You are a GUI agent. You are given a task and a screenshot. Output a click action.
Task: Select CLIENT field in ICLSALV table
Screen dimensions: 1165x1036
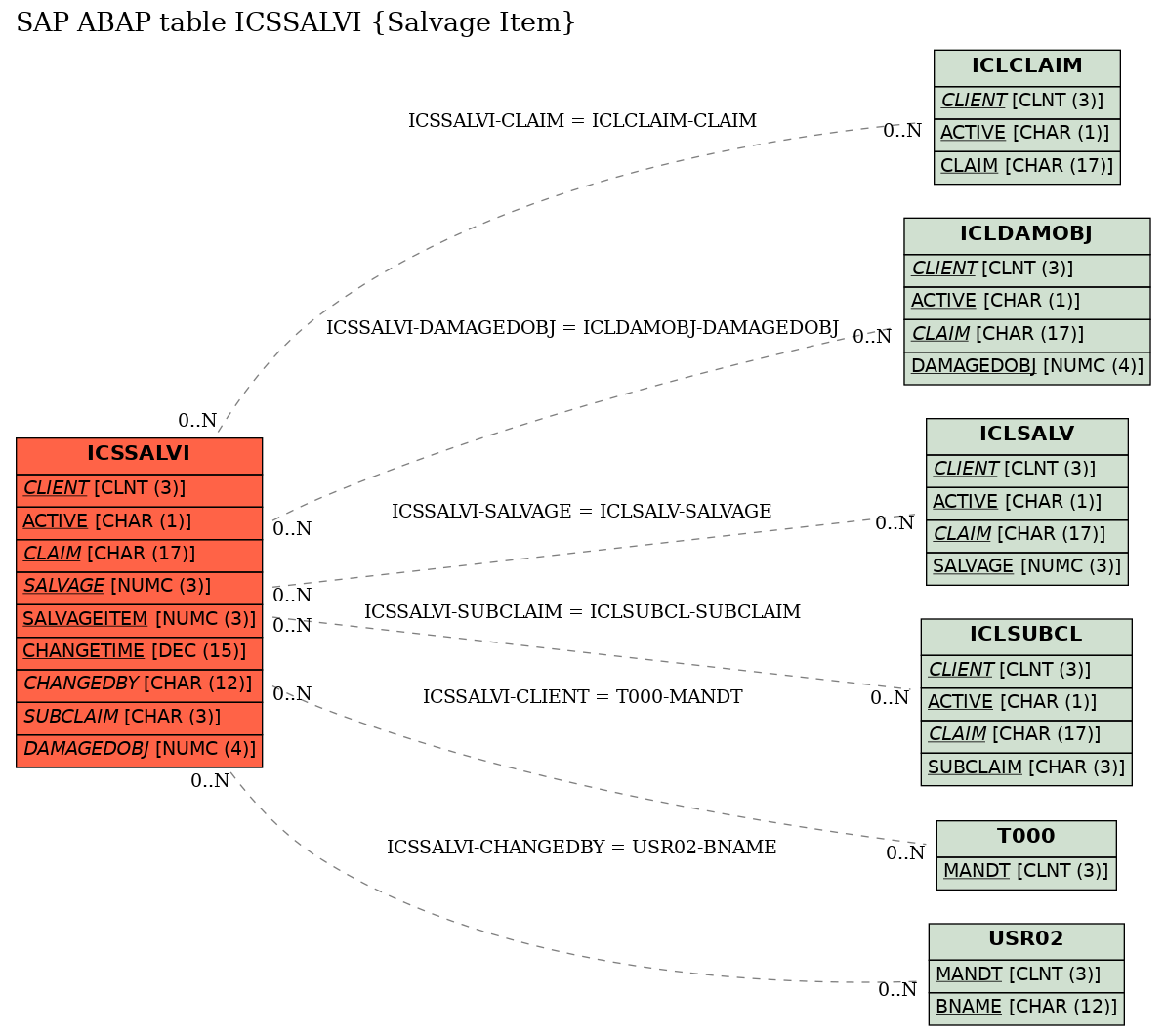tap(1026, 470)
